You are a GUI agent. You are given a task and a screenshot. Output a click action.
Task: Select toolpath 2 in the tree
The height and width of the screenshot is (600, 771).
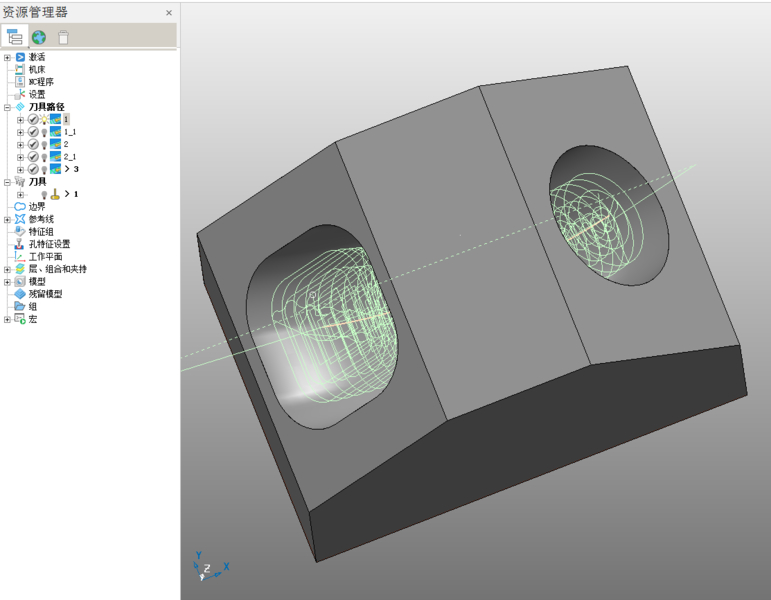(x=66, y=144)
